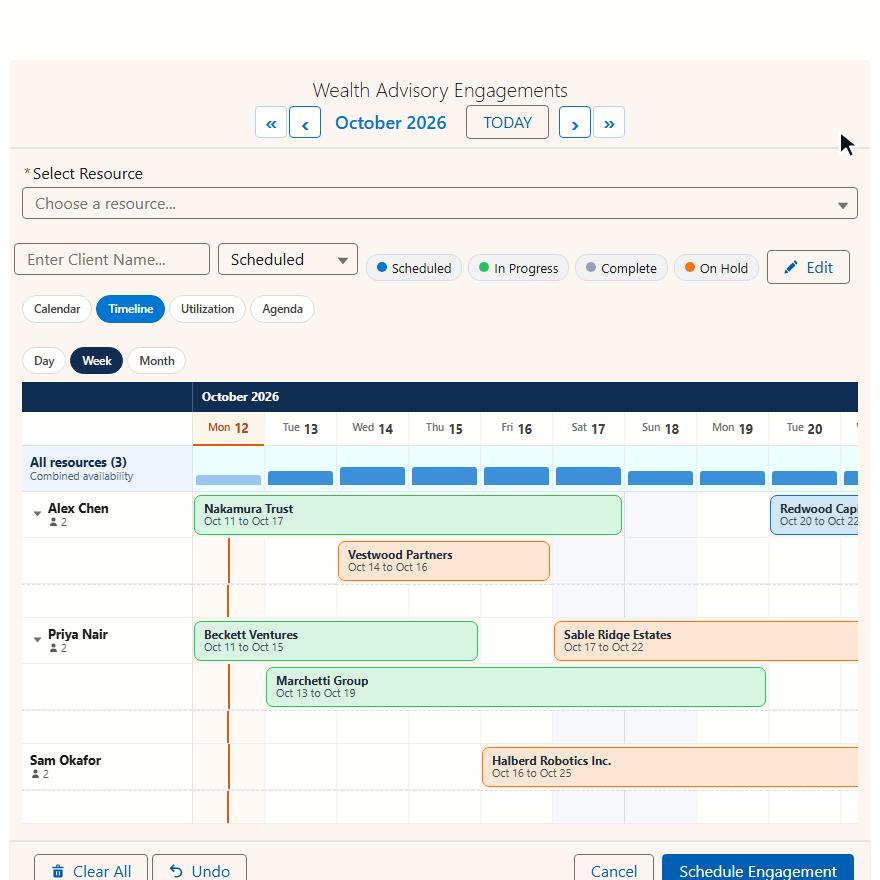Open the Agenda view tab
The height and width of the screenshot is (880, 880).
click(282, 309)
